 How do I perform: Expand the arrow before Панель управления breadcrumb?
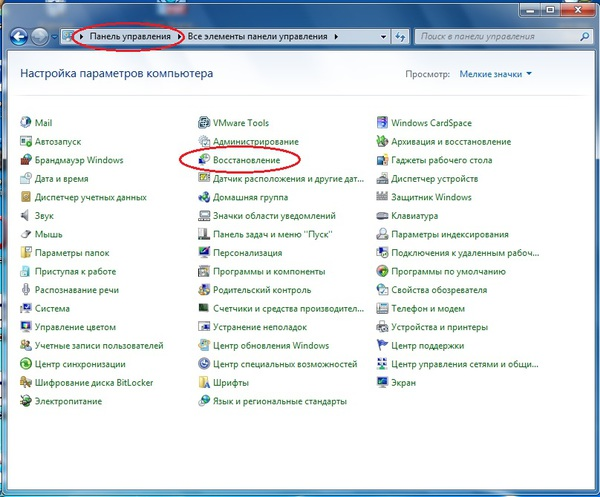coord(82,37)
